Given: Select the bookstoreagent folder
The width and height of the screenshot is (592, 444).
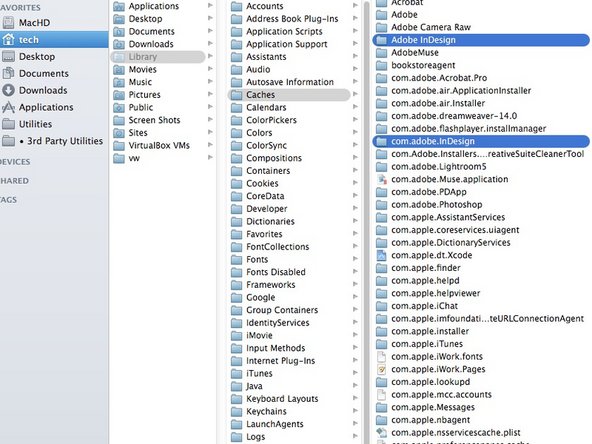Looking at the screenshot, I should (423, 65).
